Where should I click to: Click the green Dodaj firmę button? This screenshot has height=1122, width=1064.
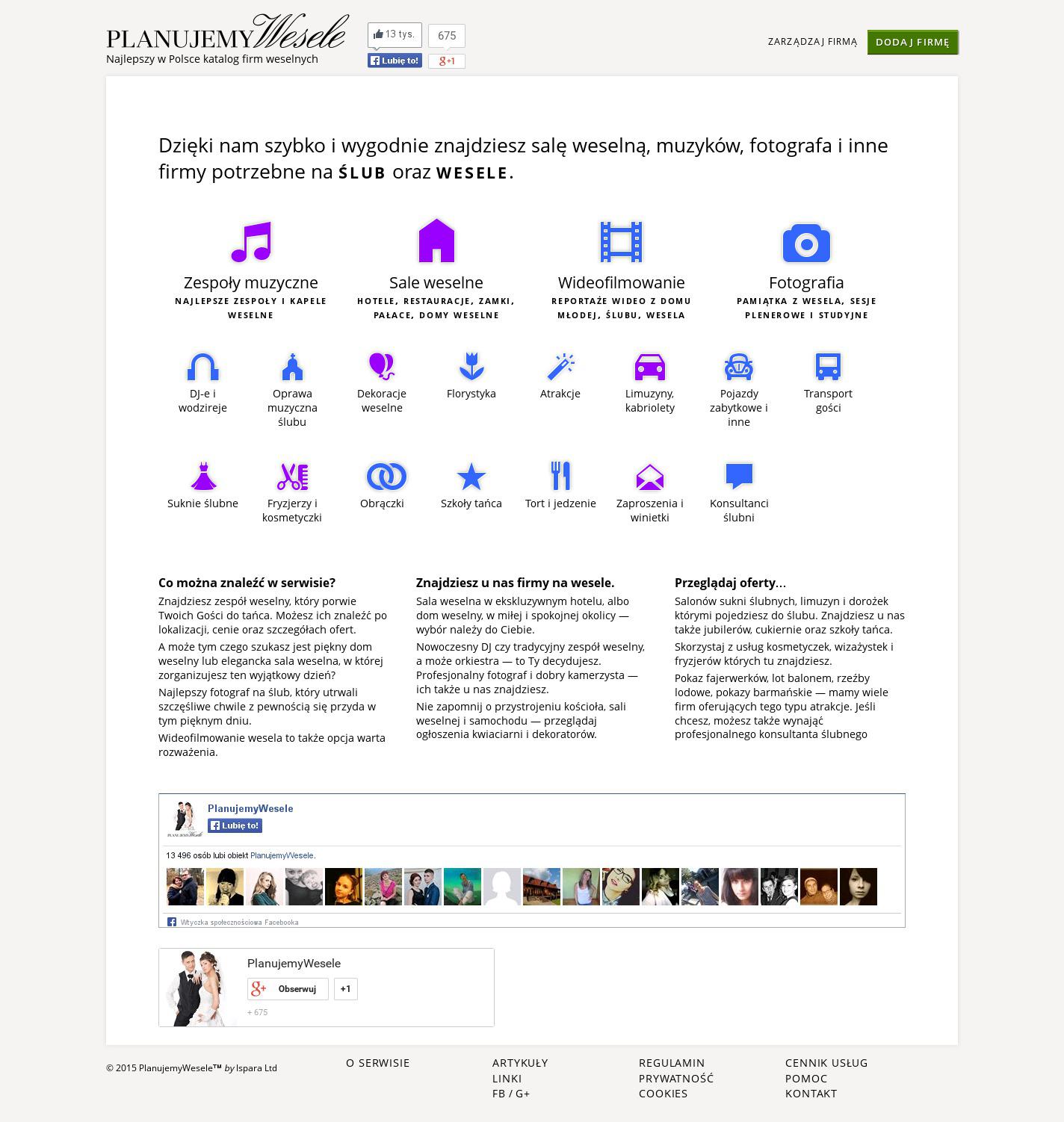coord(912,42)
